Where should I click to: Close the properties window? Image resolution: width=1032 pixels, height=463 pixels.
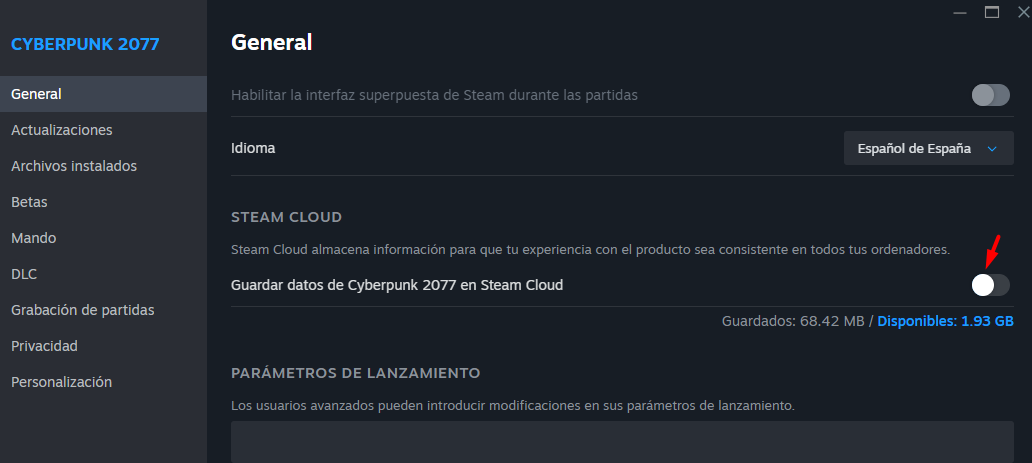1023,12
